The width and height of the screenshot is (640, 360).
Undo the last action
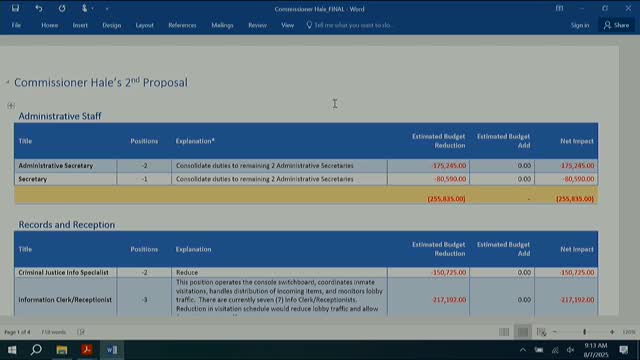[38, 8]
